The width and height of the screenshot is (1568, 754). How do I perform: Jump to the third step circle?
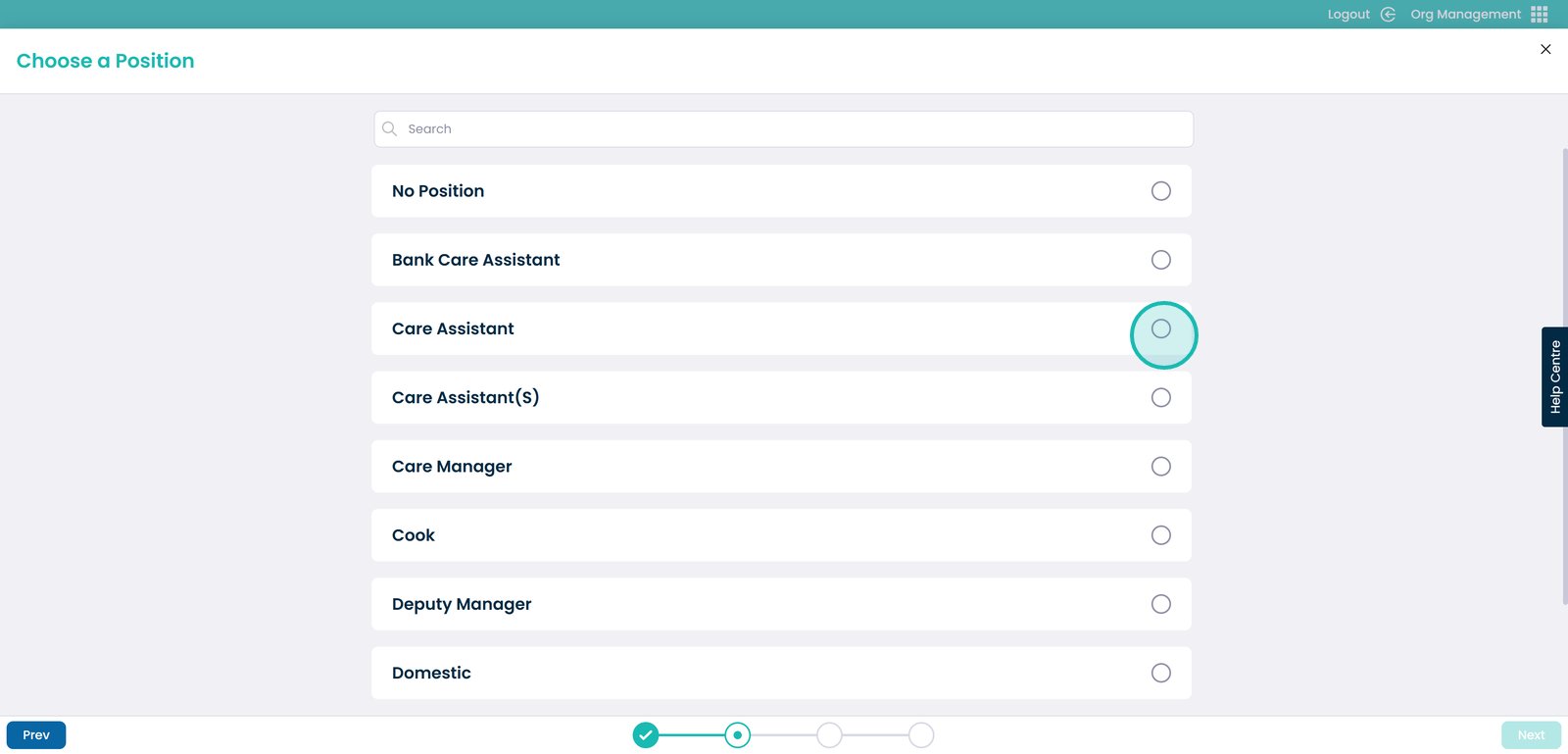tap(829, 734)
